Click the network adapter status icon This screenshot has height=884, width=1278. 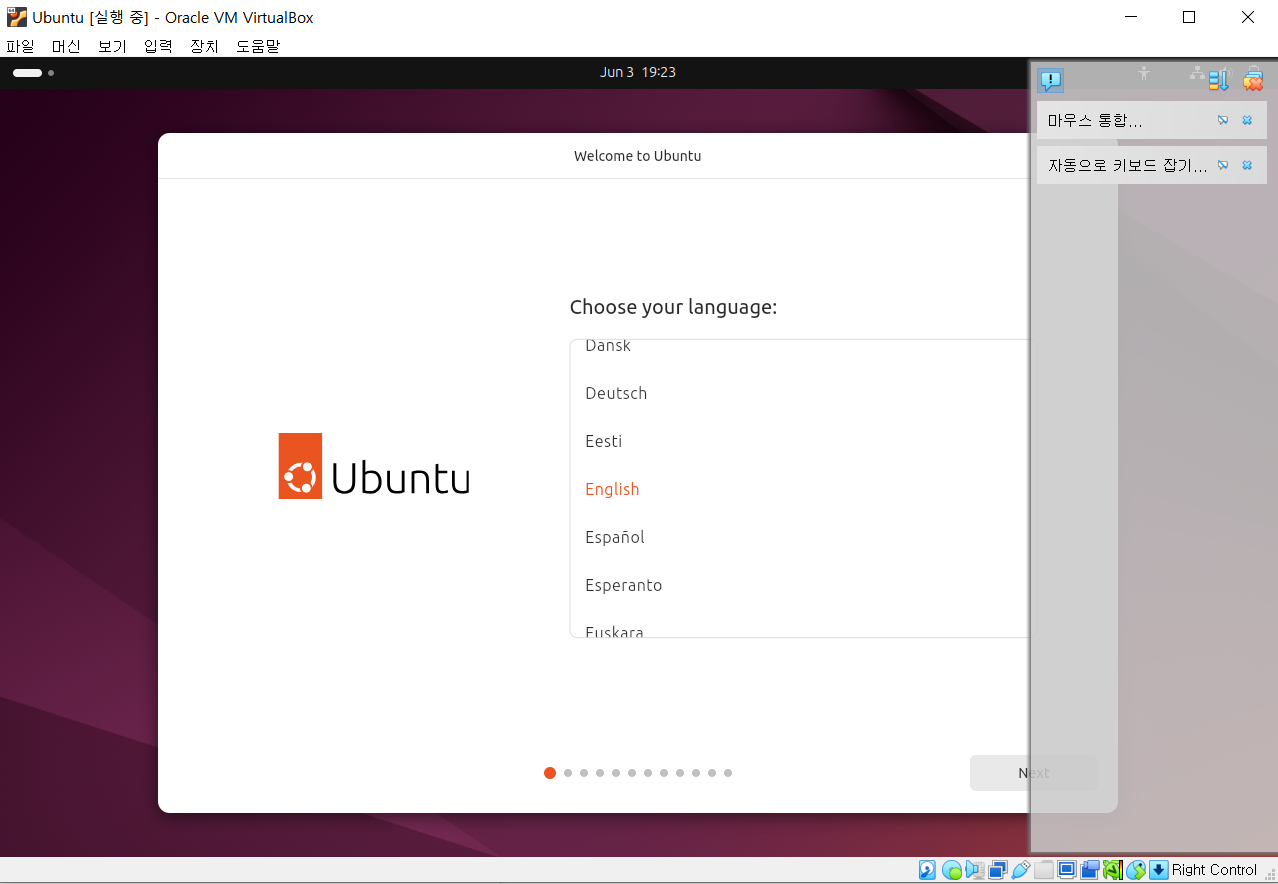(998, 870)
